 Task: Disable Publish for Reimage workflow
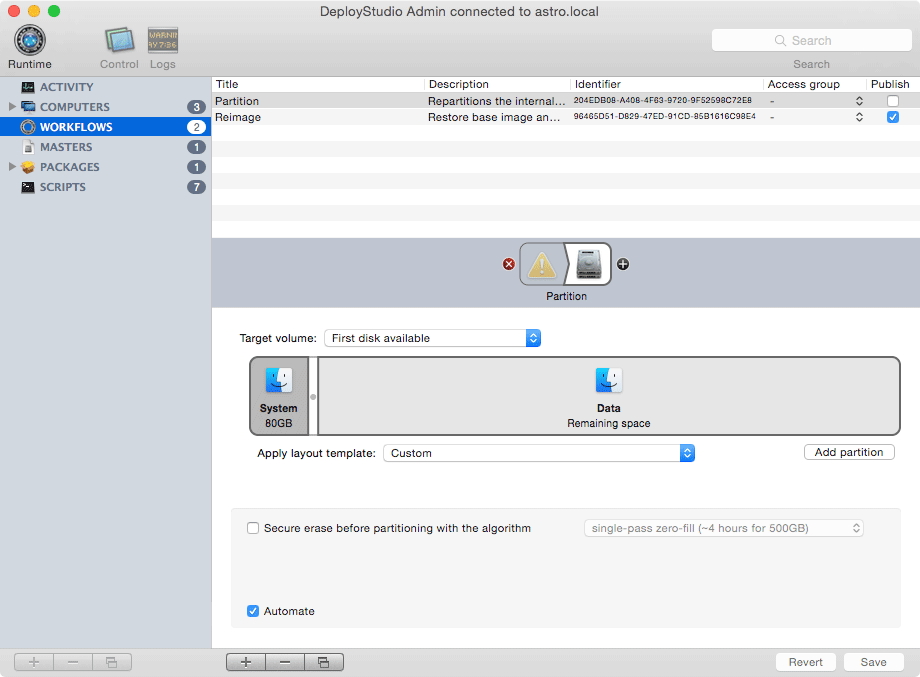[892, 117]
